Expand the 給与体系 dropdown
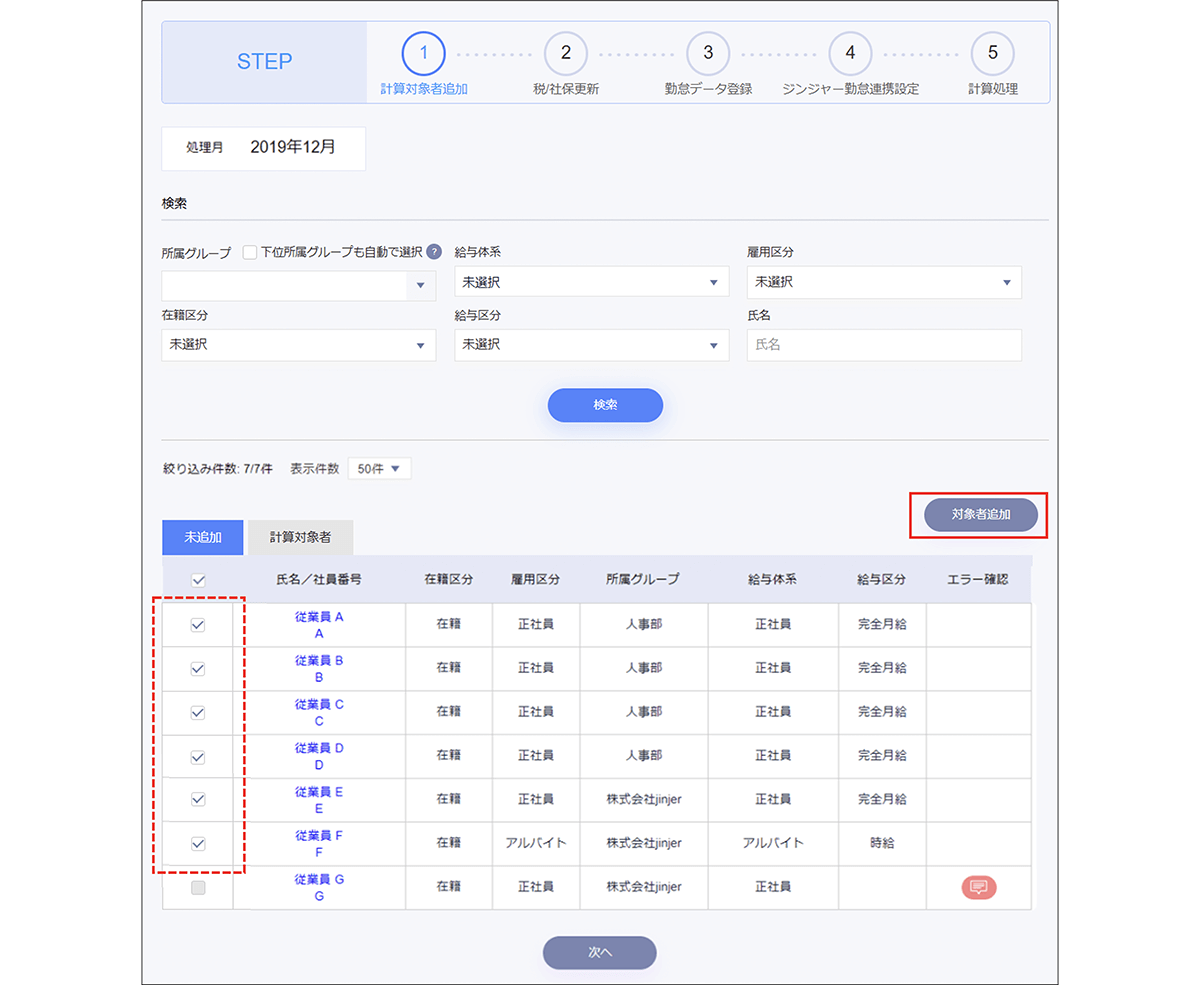Viewport: 1200px width, 985px height. [x=591, y=282]
